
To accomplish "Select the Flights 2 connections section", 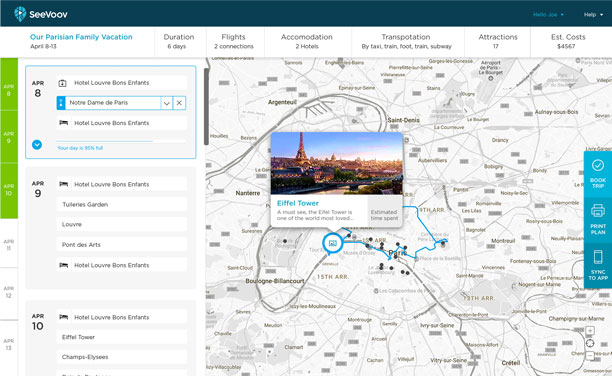I will click(x=233, y=41).
